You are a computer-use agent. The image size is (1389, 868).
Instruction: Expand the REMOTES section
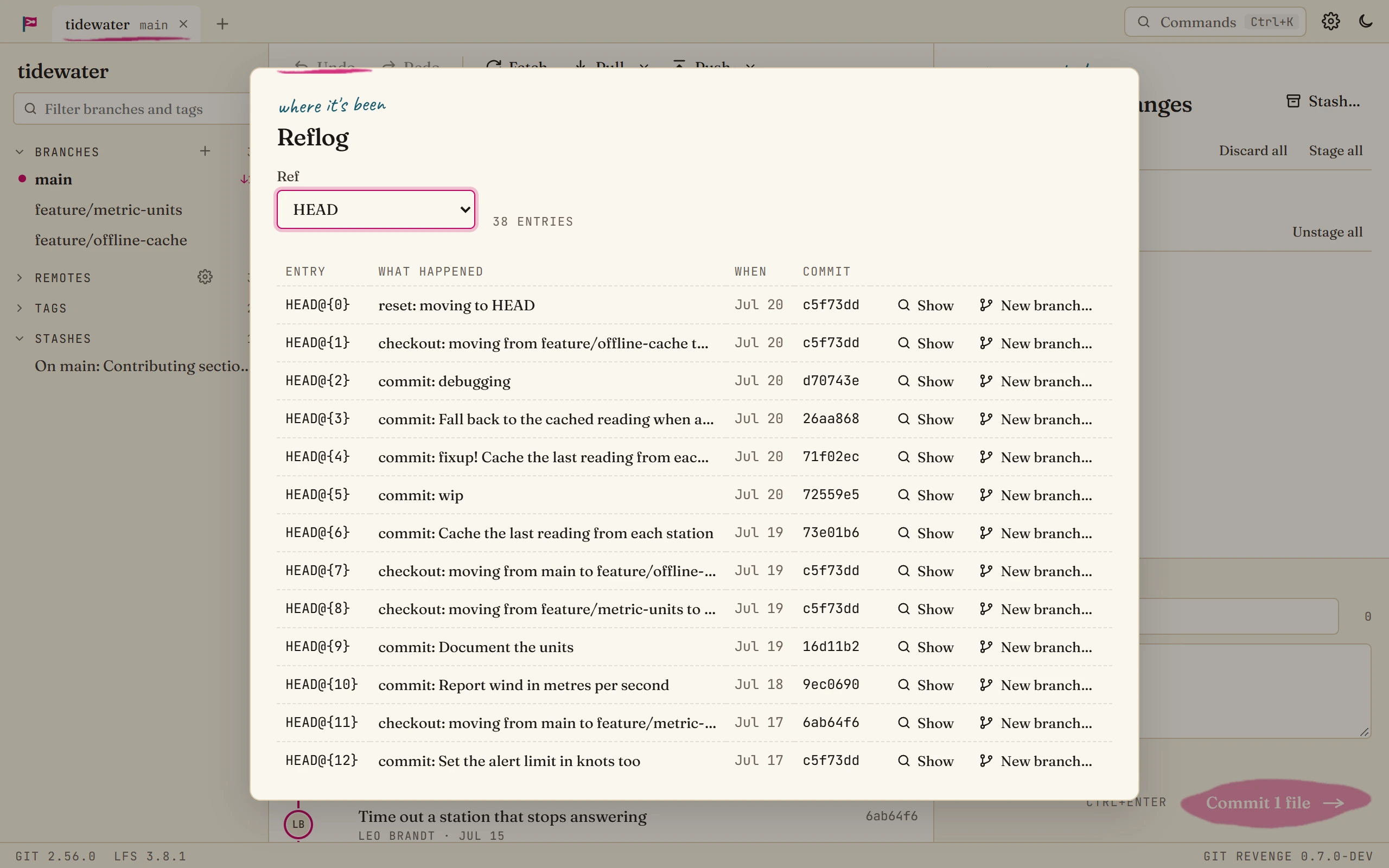click(20, 277)
